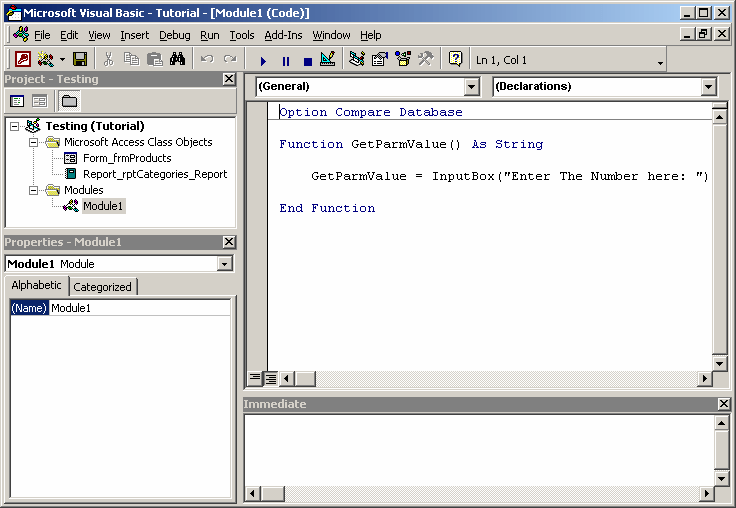The image size is (736, 508).
Task: Click the Visual Basic Help question icon
Action: point(455,60)
